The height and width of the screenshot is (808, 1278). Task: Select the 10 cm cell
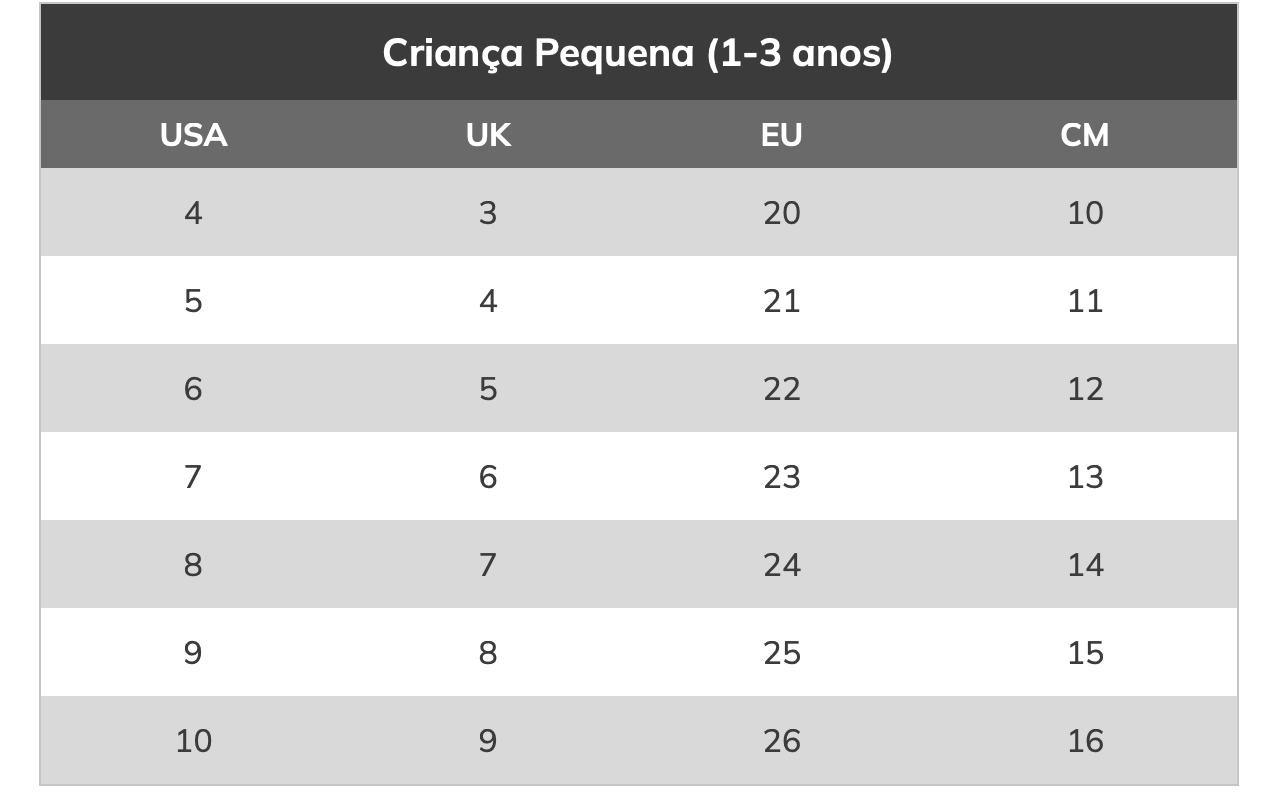(x=1085, y=213)
